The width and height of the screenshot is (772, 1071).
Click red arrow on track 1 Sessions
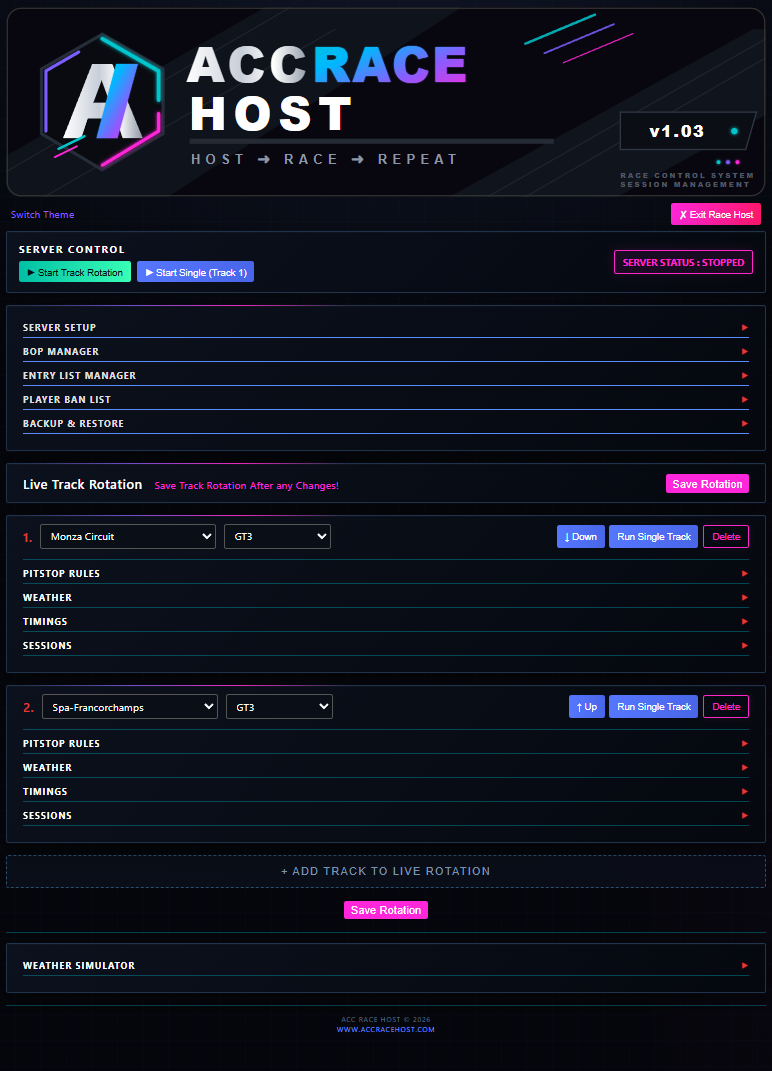click(745, 645)
